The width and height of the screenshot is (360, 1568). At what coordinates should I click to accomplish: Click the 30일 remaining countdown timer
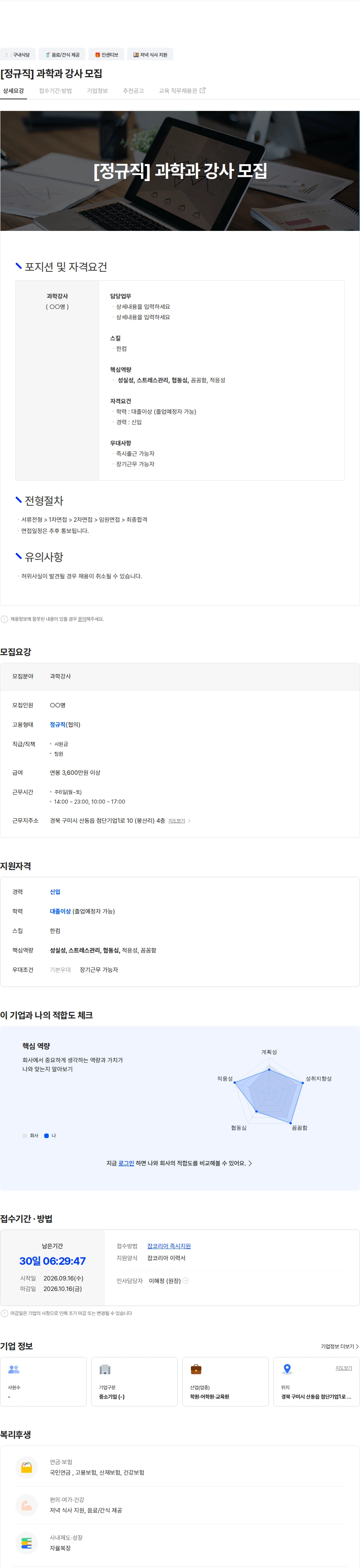click(x=52, y=1261)
